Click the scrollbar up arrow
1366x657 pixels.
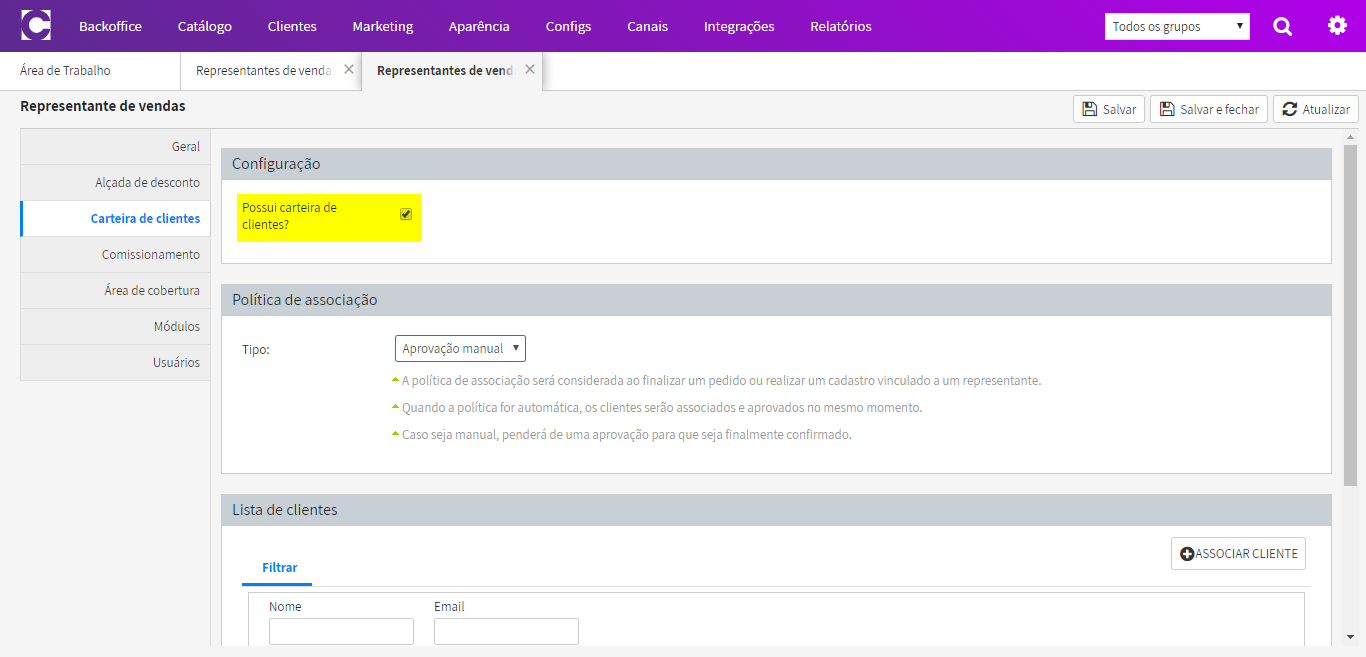pos(1350,137)
